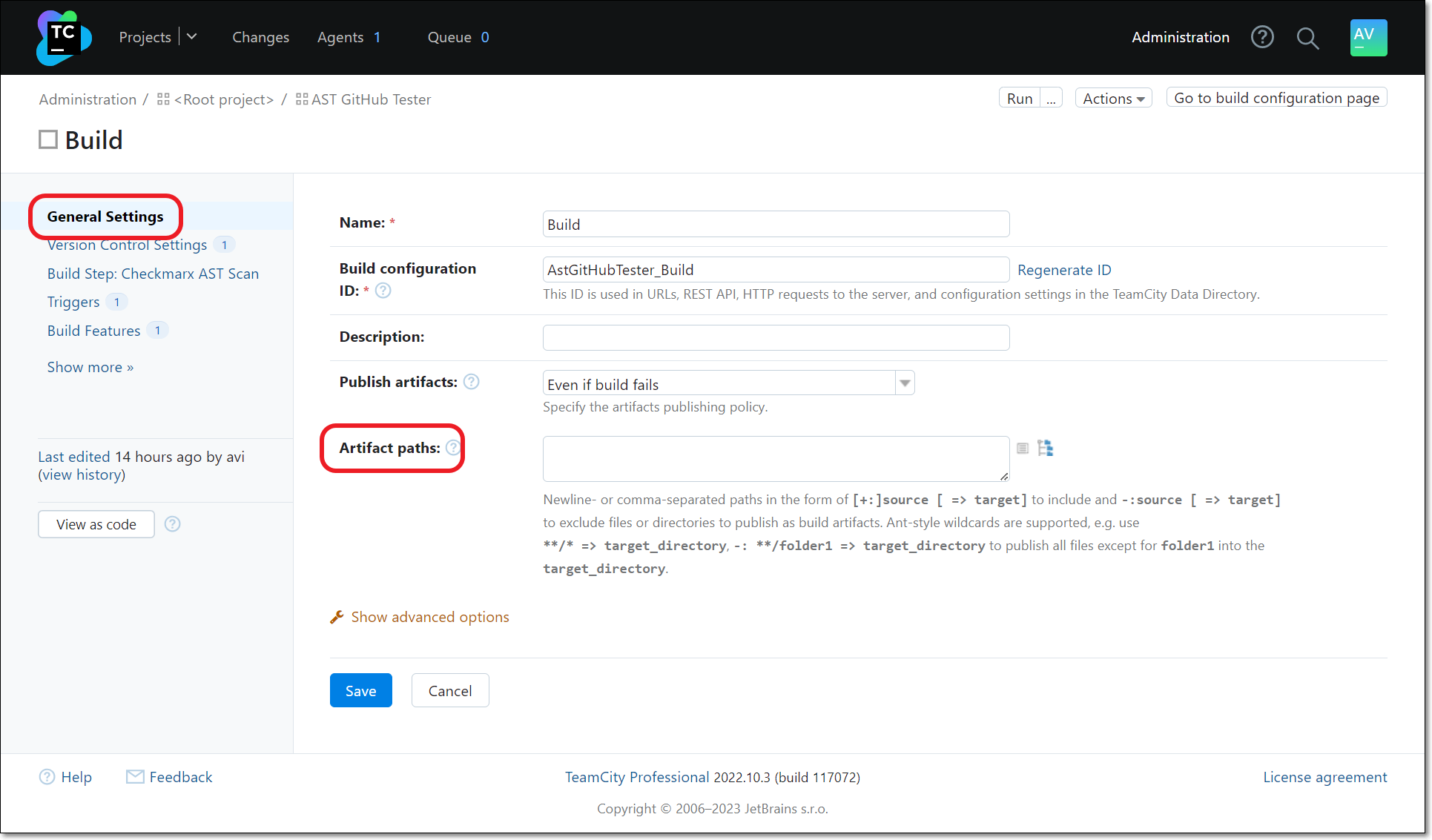Open the TeamCity logo home
Screen dimensions: 1432x840
[x=64, y=37]
